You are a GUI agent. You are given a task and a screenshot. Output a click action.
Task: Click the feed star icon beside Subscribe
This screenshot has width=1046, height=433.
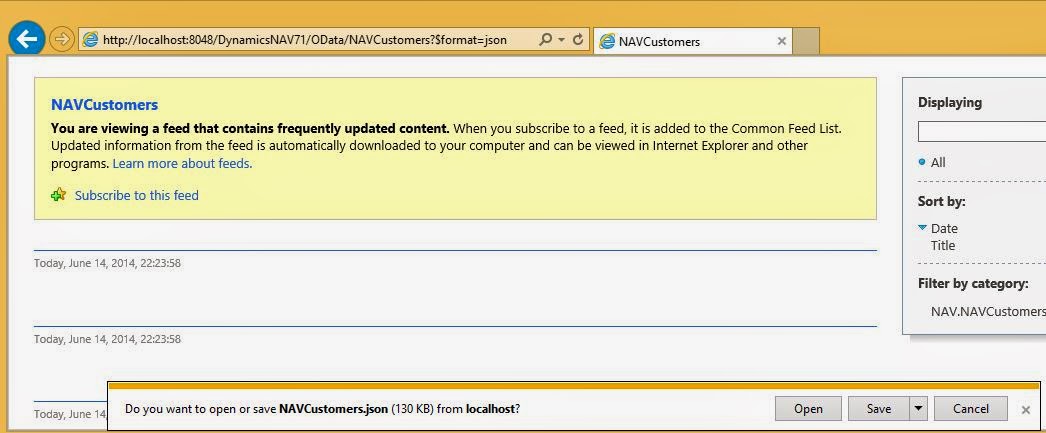pyautogui.click(x=59, y=195)
